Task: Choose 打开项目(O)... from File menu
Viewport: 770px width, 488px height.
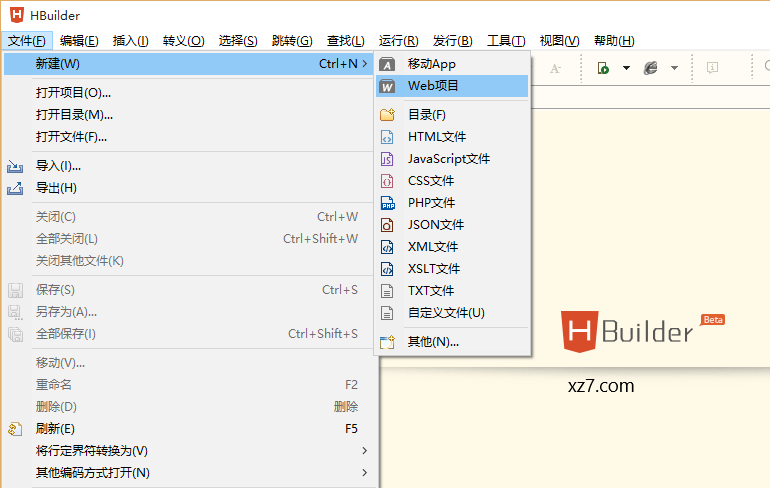Action: coord(189,93)
